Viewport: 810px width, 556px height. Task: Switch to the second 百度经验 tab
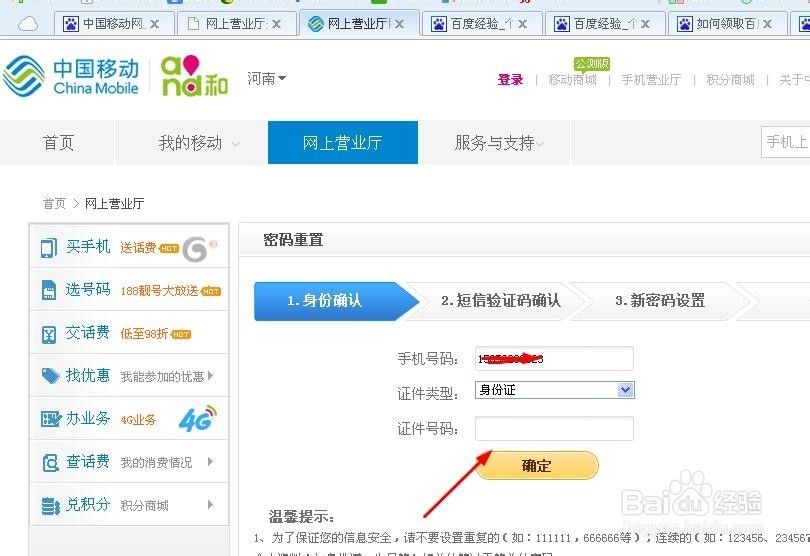[x=604, y=24]
